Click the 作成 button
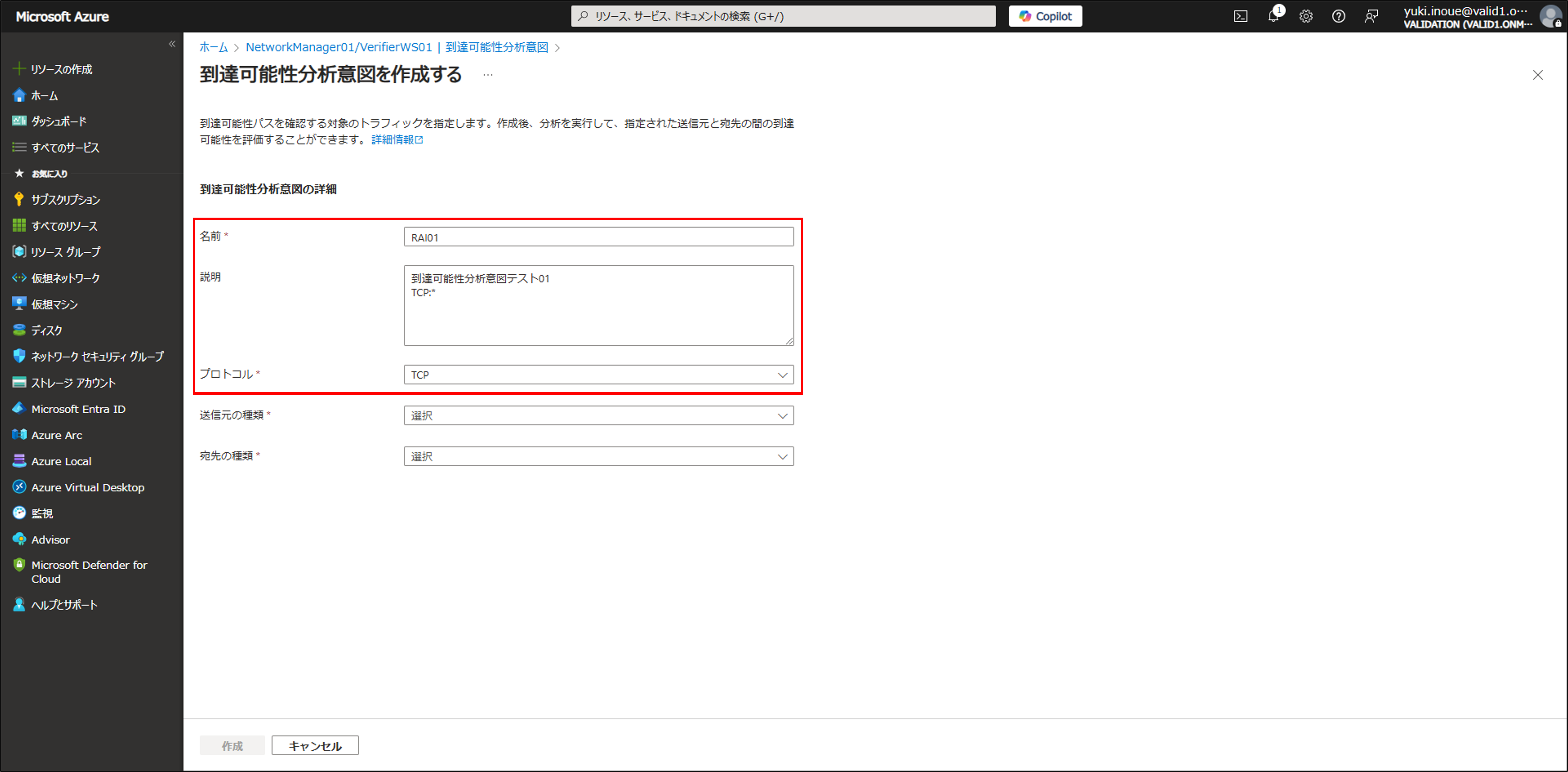 click(x=232, y=745)
